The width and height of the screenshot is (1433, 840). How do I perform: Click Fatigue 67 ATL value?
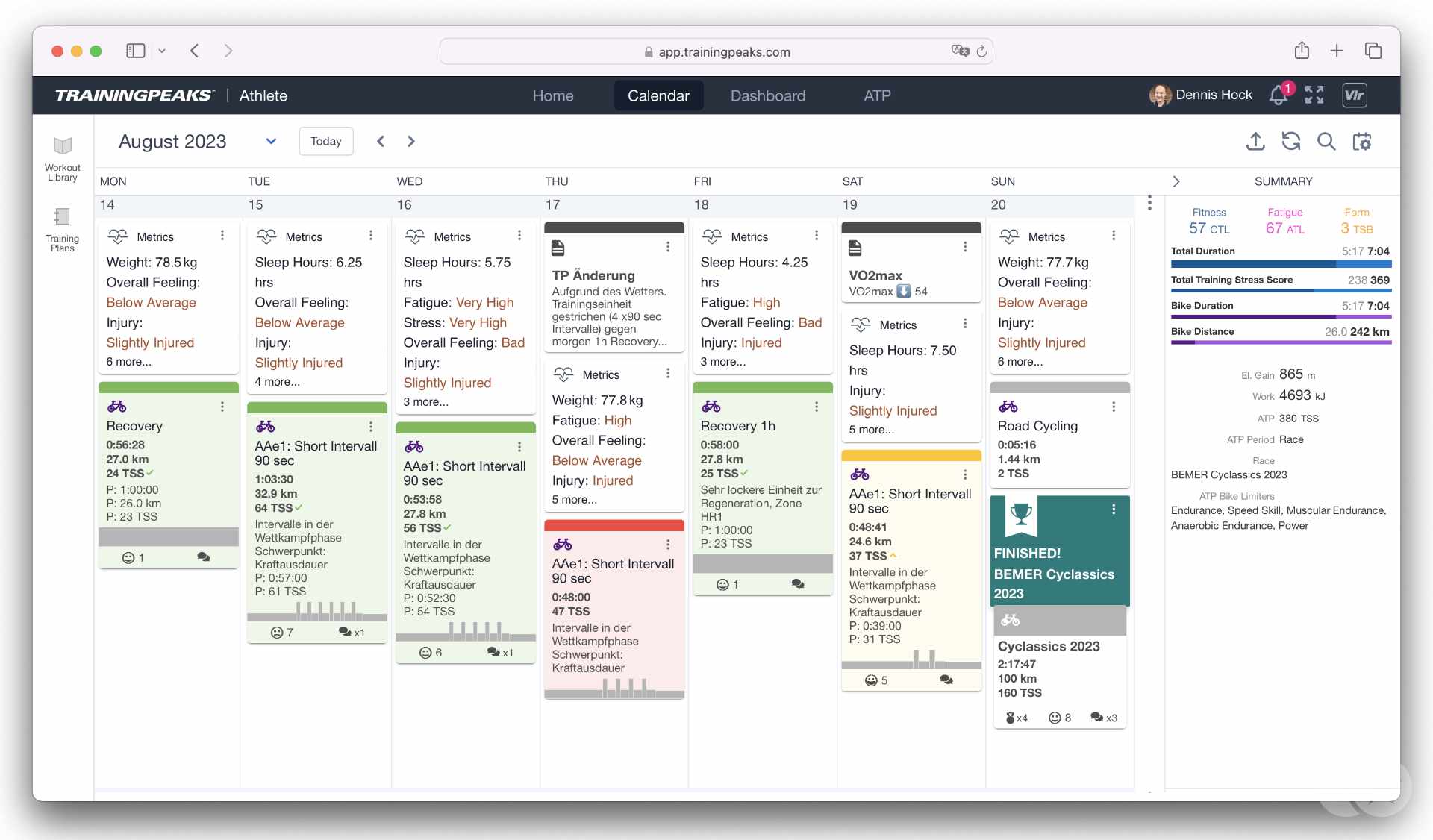coord(1284,228)
